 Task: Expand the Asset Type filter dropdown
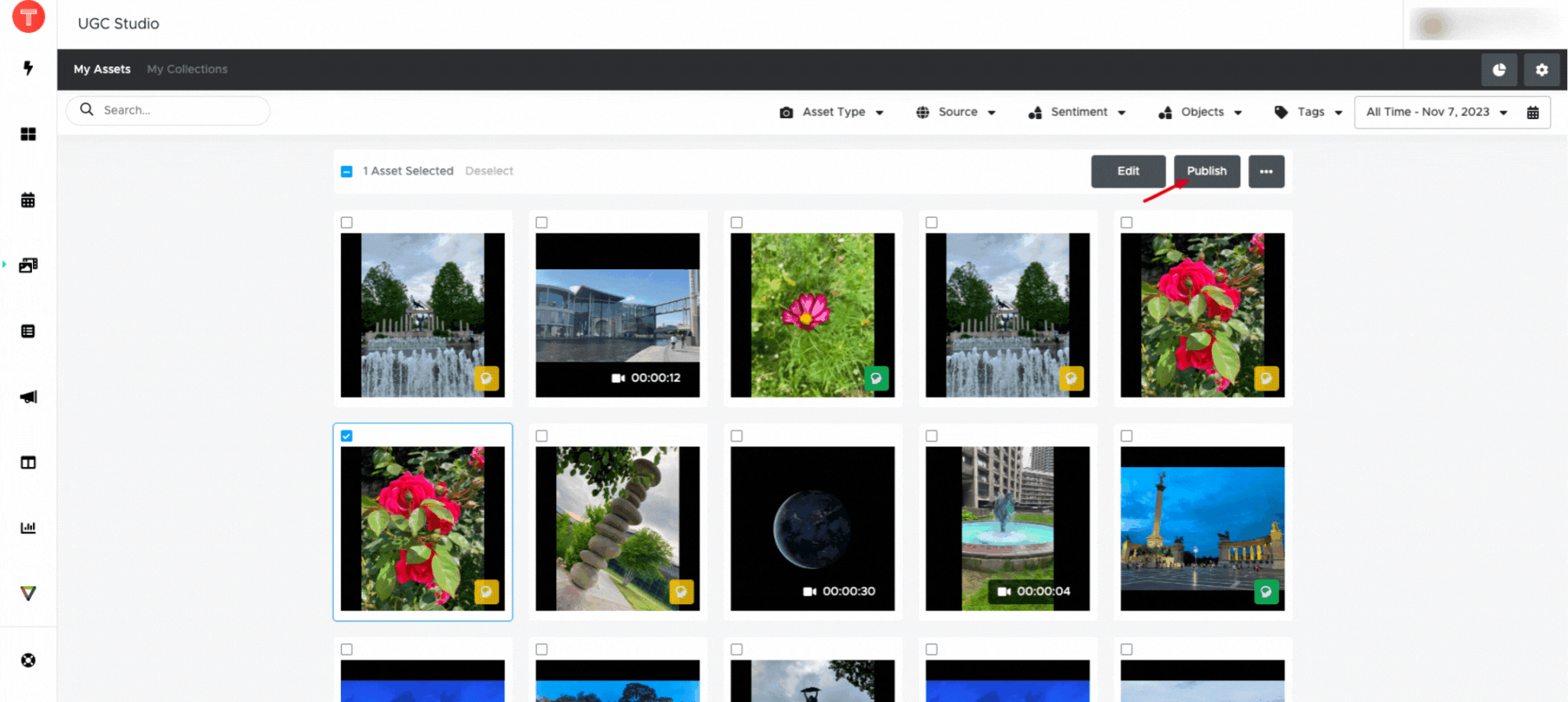[x=832, y=112]
